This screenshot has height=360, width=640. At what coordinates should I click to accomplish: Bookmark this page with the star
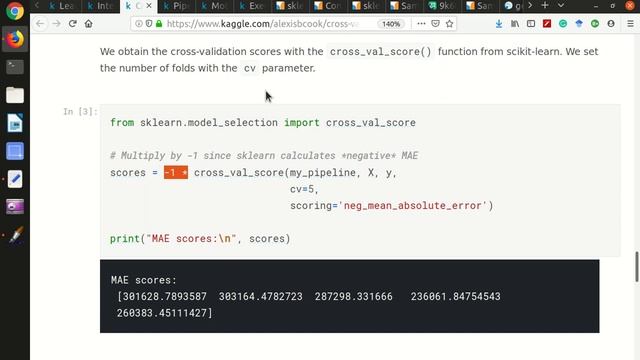(449, 24)
